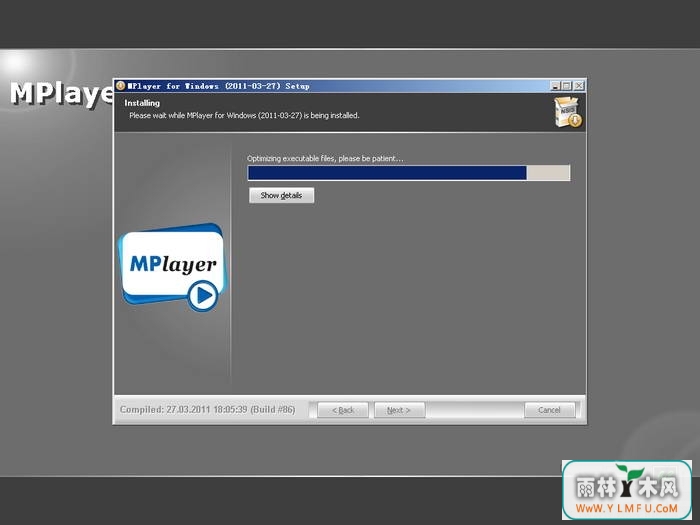Close the MPlayer Setup window

[x=579, y=86]
